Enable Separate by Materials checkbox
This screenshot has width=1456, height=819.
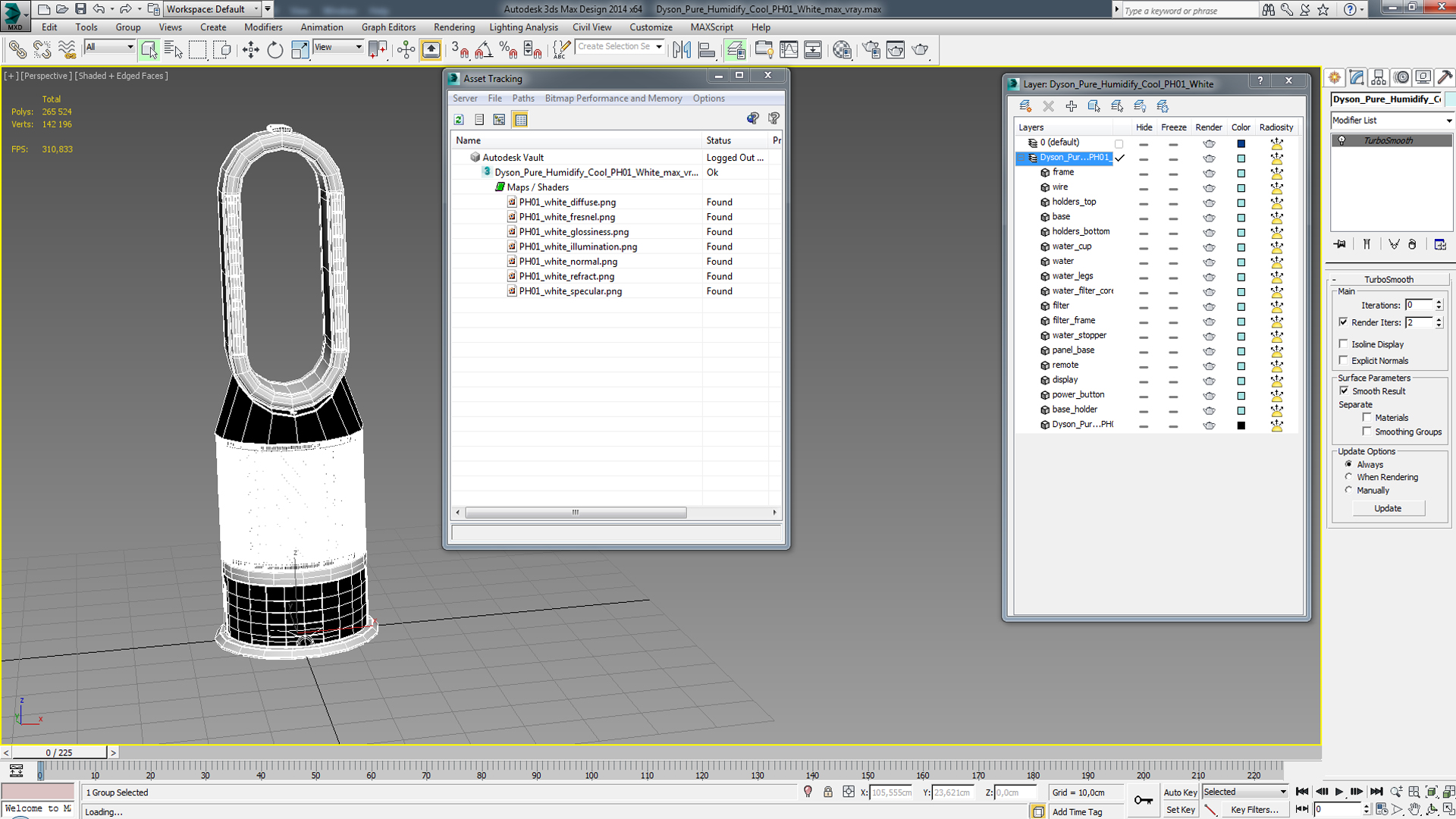tap(1367, 417)
